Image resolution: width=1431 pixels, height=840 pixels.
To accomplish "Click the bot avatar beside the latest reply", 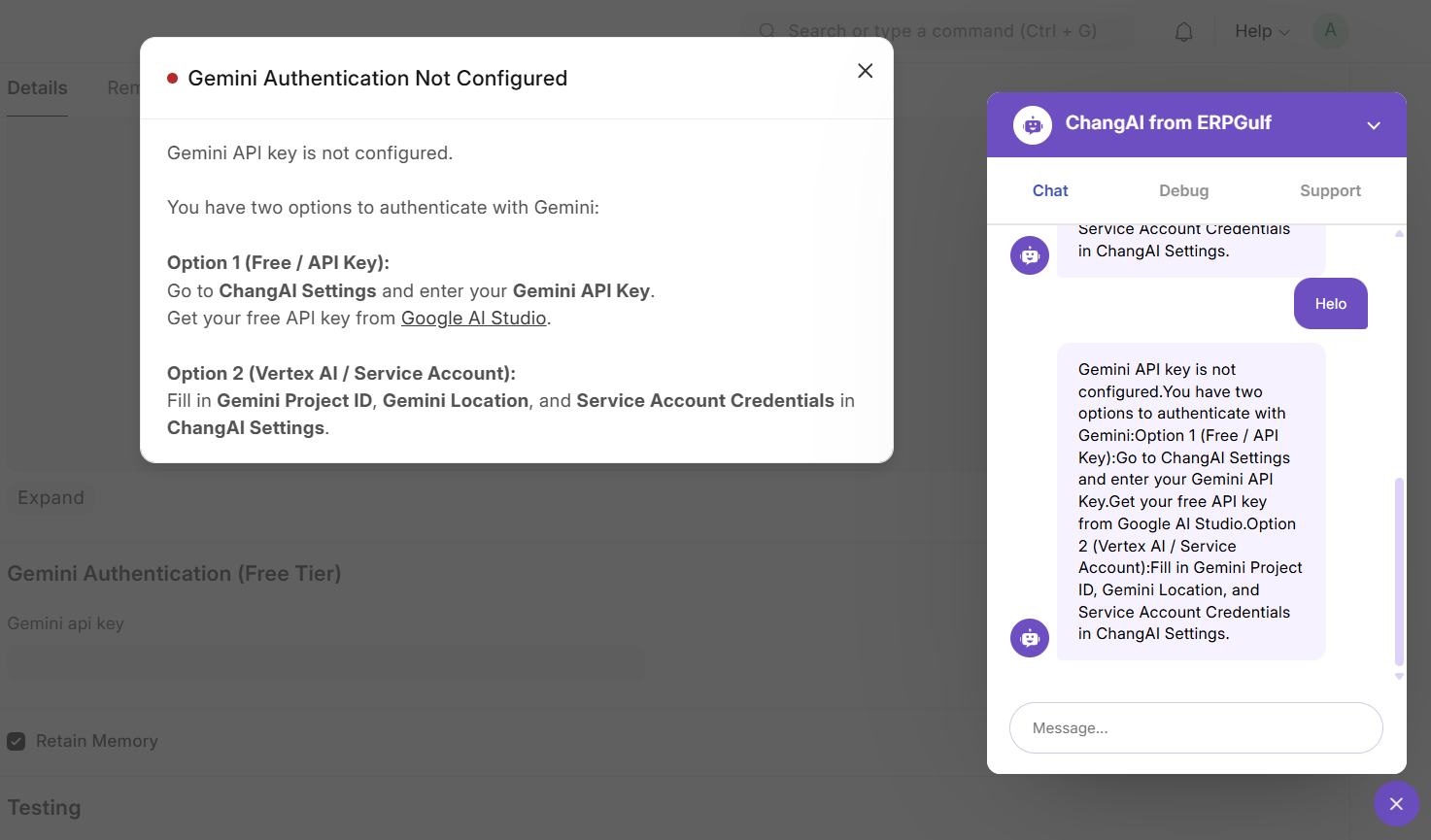I will (x=1030, y=638).
